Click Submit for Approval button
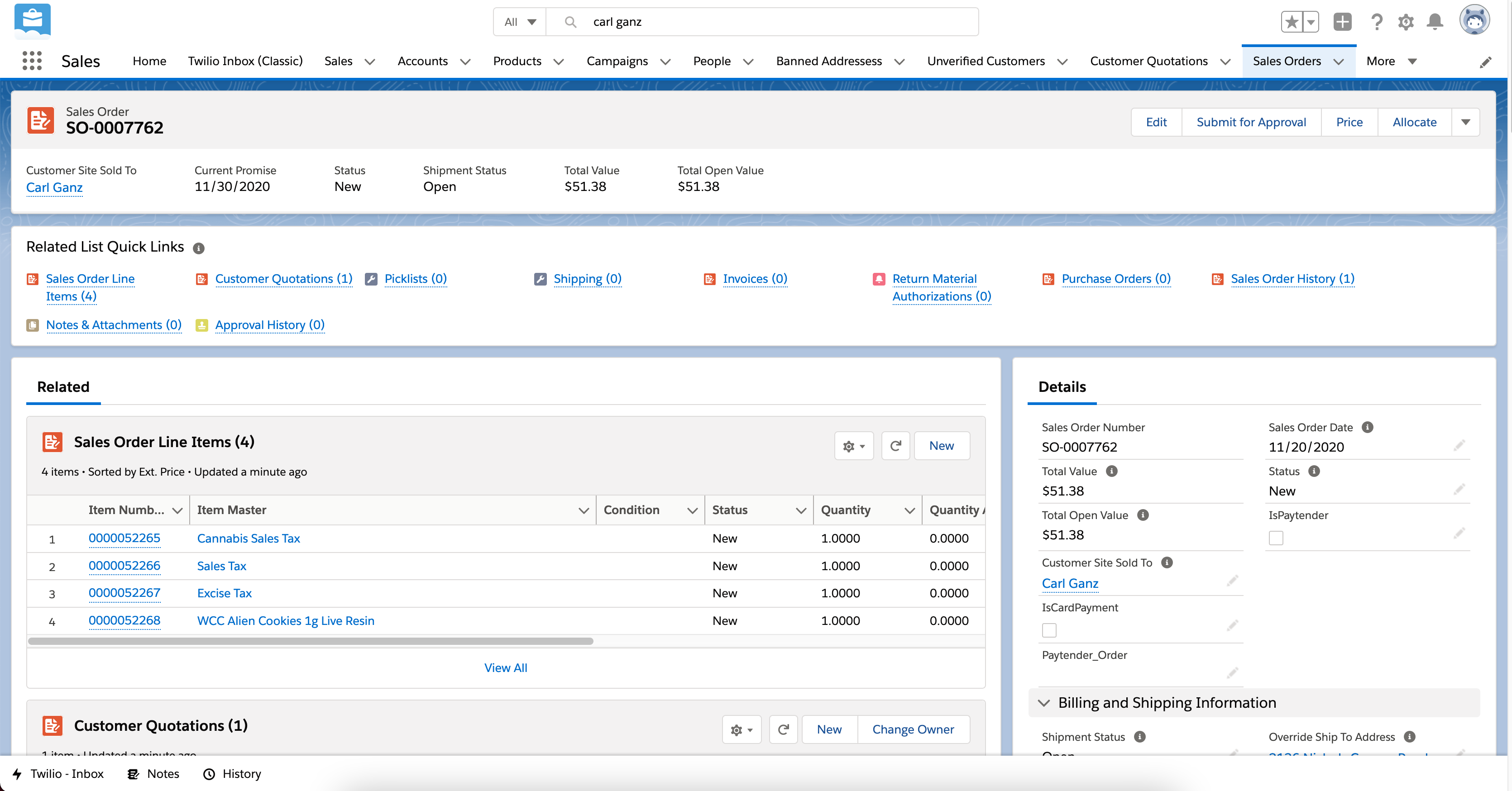Viewport: 1512px width, 791px height. click(x=1251, y=123)
